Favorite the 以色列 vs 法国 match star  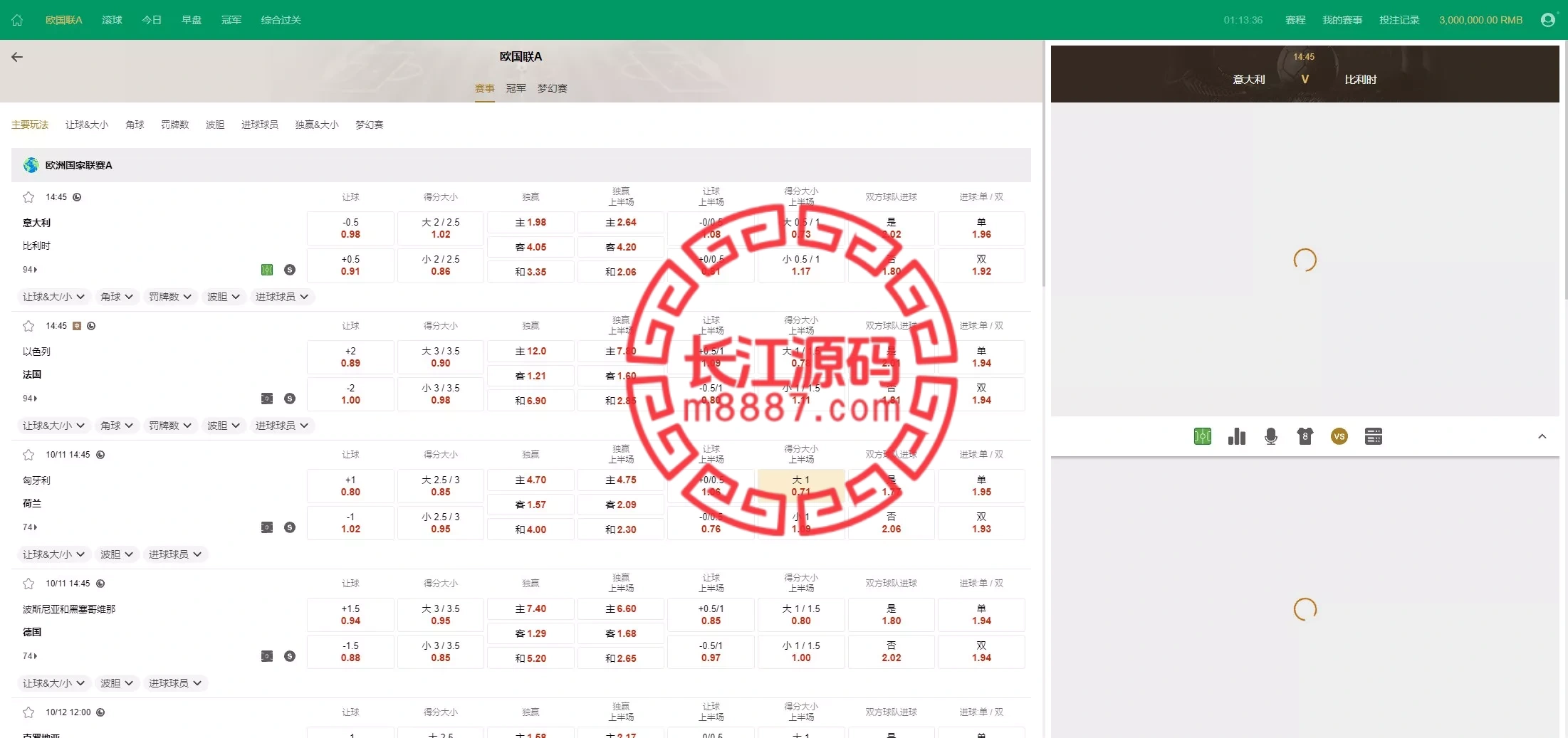click(28, 326)
